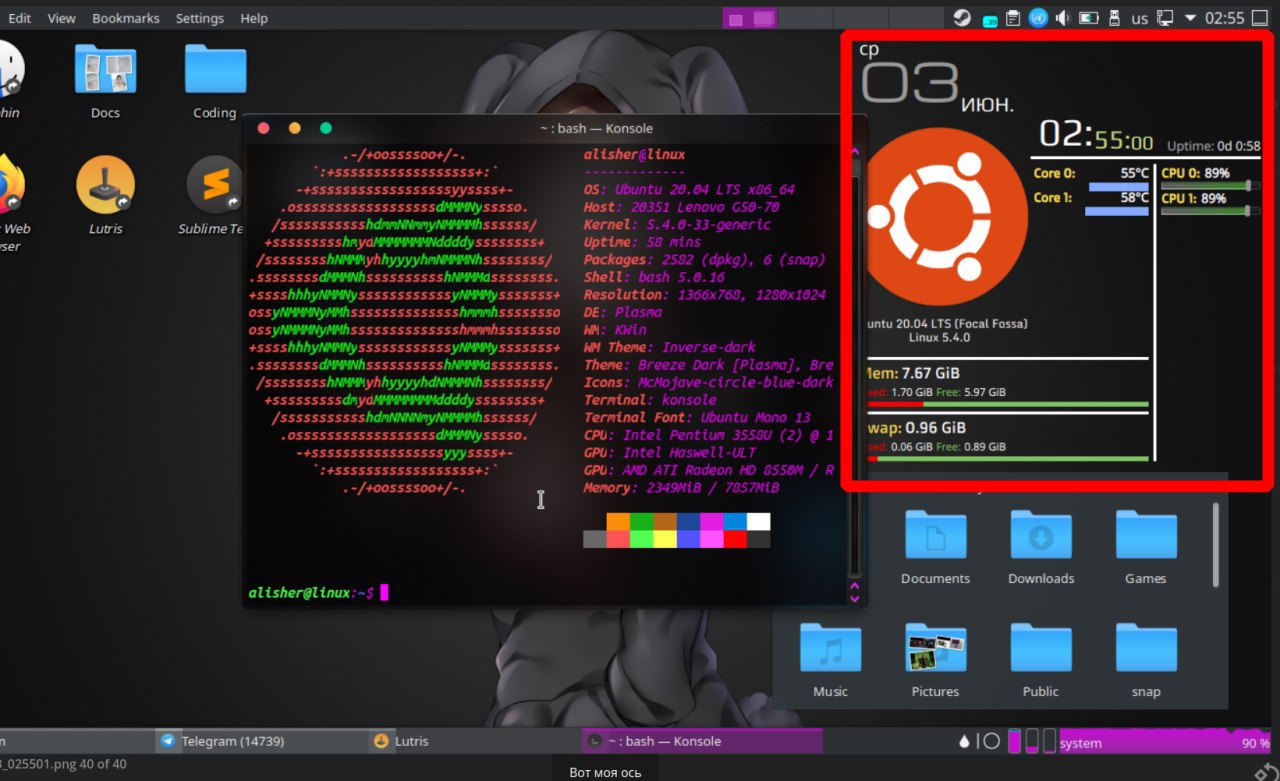Click the water drop icon in bottom panel
Image resolution: width=1280 pixels, height=781 pixels.
pos(964,742)
